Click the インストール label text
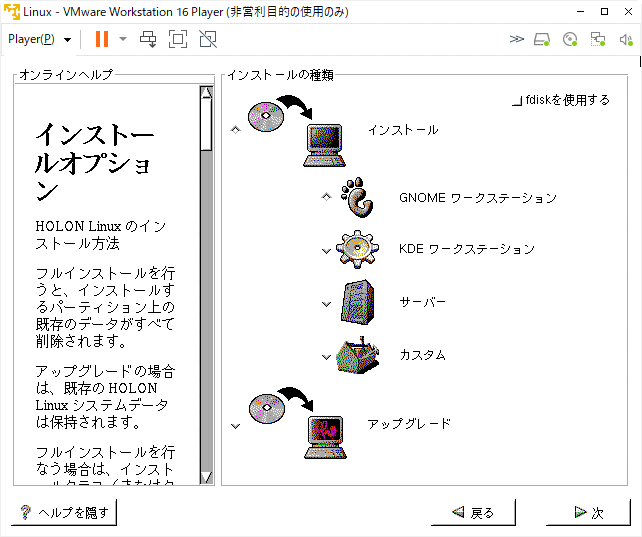Viewport: 642px width, 537px height. [x=403, y=130]
